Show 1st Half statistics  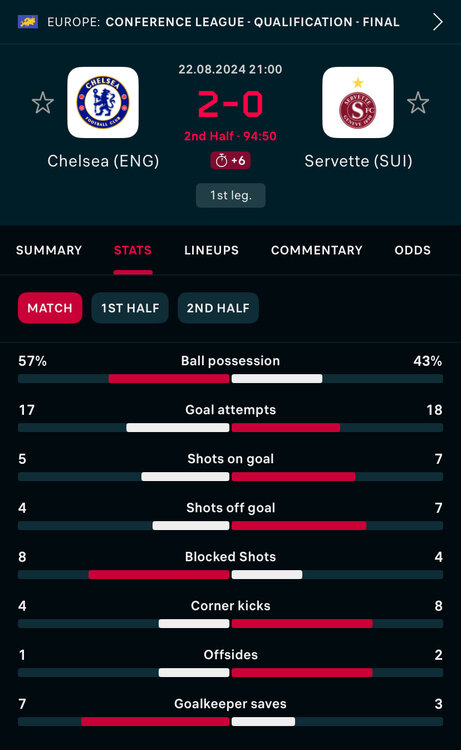[130, 308]
